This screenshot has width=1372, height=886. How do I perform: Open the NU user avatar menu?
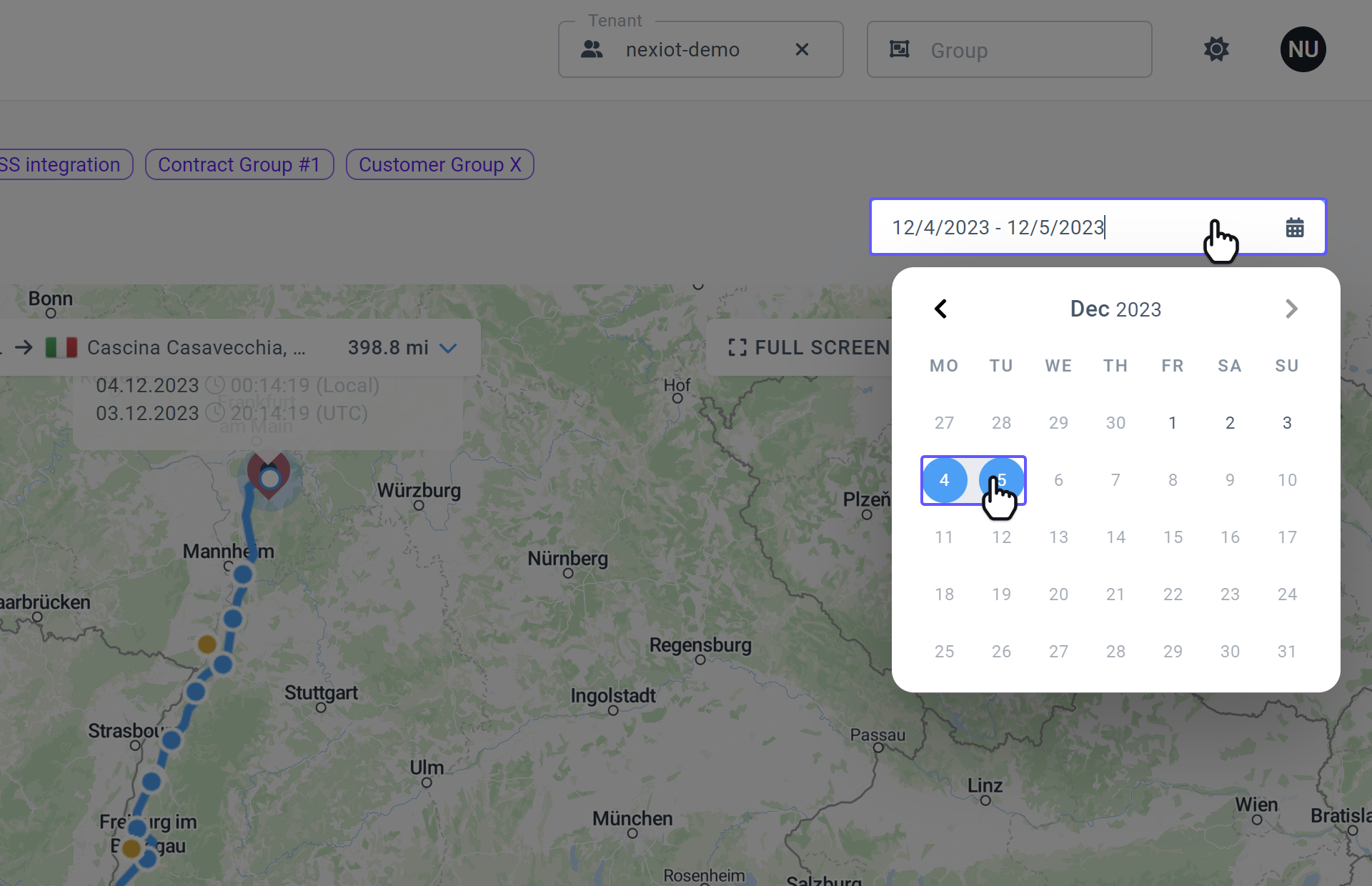(x=1303, y=49)
